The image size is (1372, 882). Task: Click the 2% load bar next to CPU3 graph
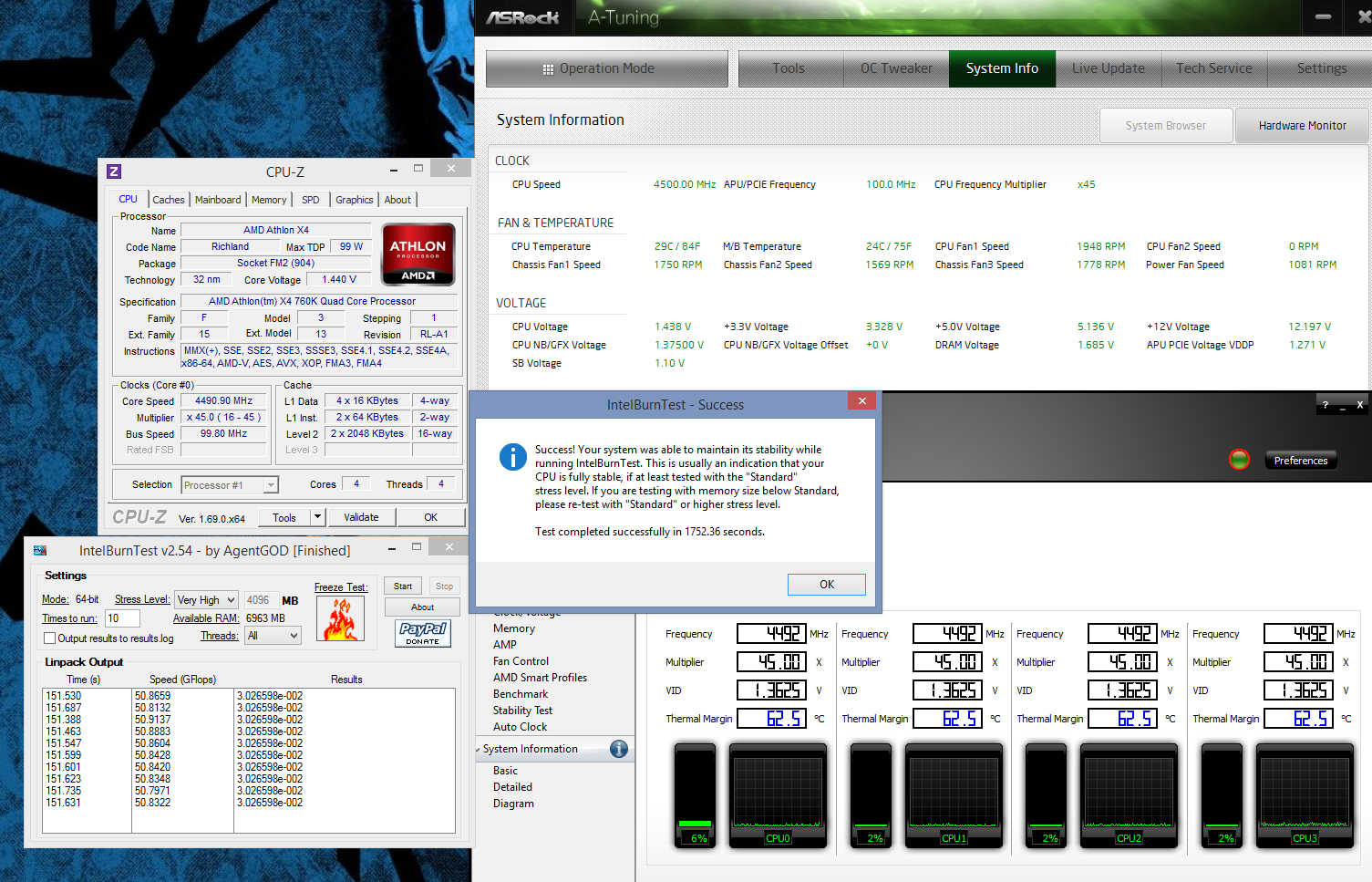(x=1222, y=795)
